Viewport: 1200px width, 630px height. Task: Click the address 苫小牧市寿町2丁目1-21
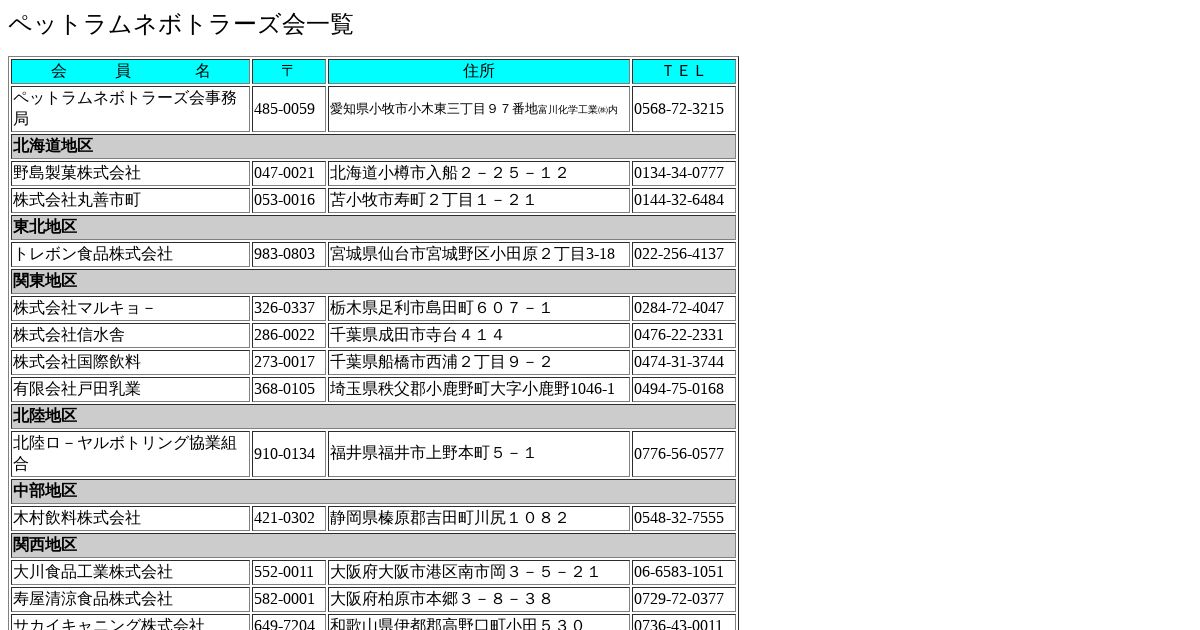(x=433, y=200)
